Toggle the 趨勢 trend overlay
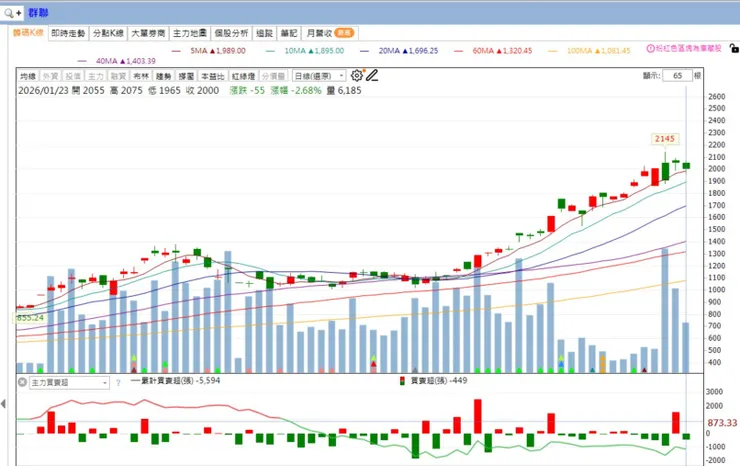Screen dimensions: 740x466 (x=164, y=76)
